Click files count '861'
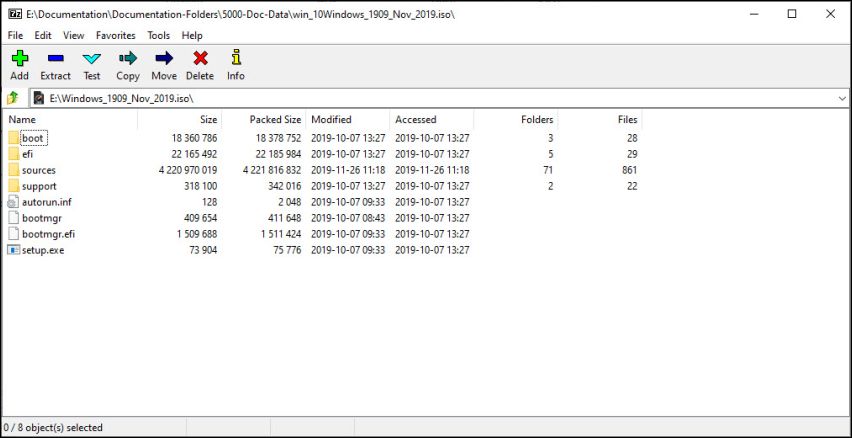This screenshot has width=852, height=438. [x=630, y=170]
